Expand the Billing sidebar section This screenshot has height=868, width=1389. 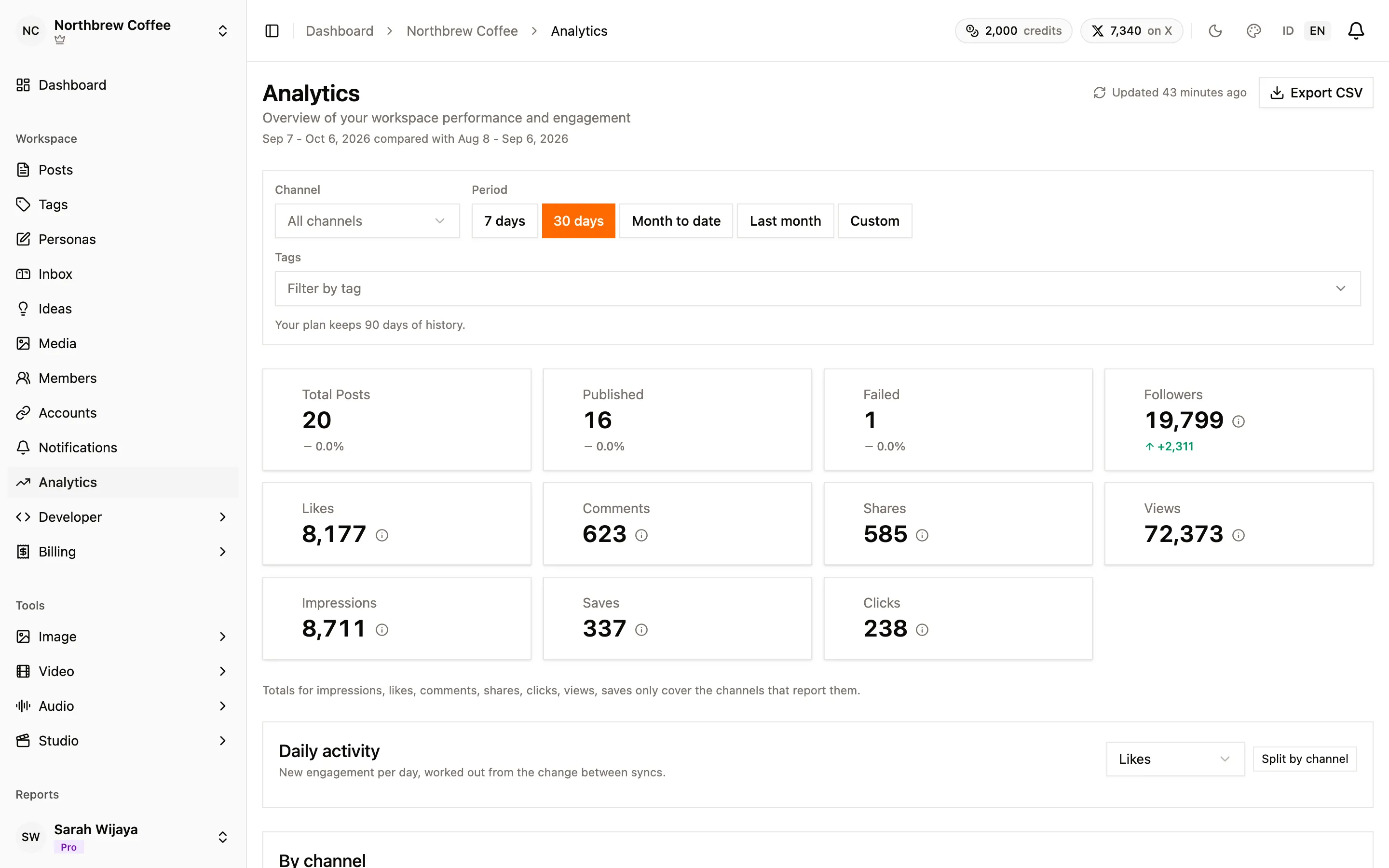point(123,552)
